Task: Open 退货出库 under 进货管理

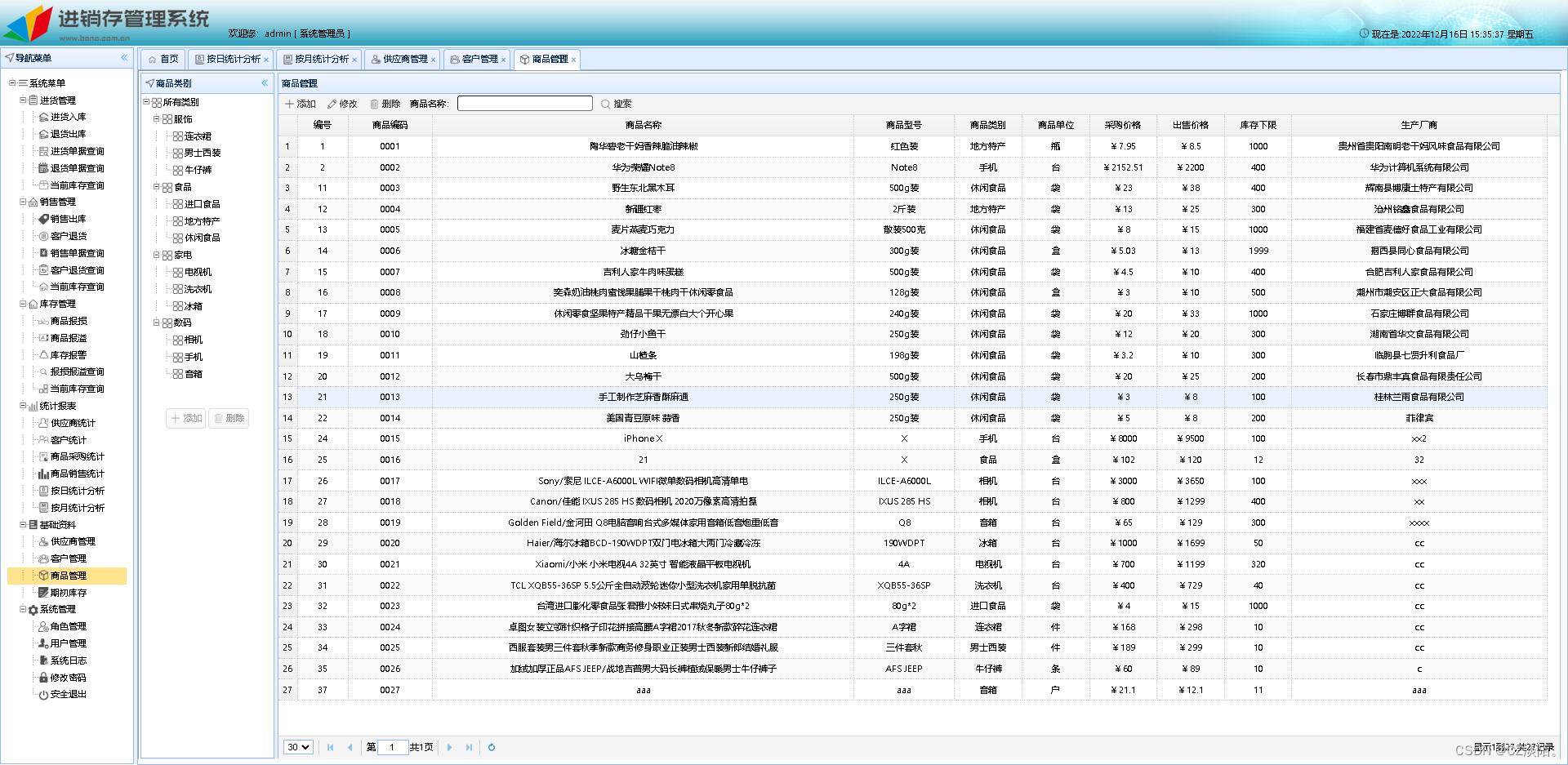Action: point(68,134)
